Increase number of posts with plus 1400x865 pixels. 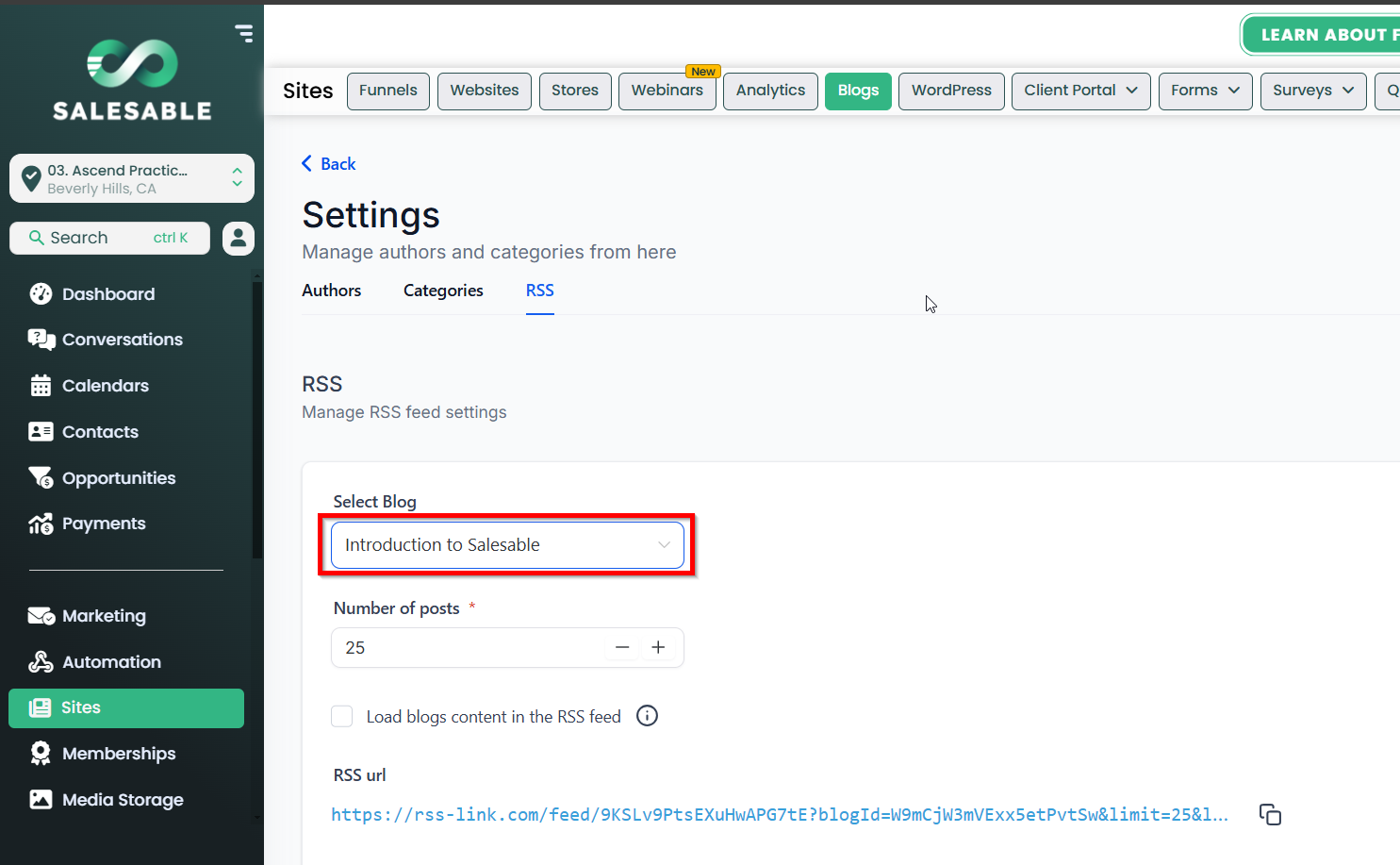click(658, 647)
